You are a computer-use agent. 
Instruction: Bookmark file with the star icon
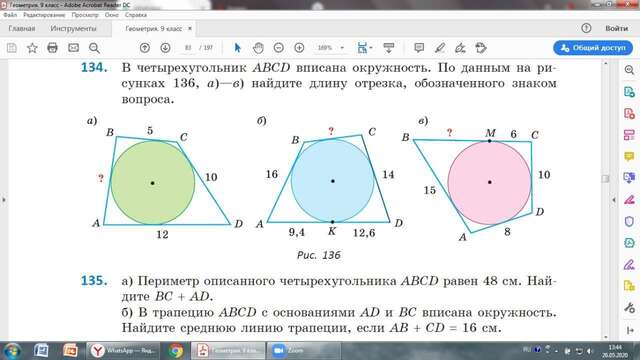(32, 48)
